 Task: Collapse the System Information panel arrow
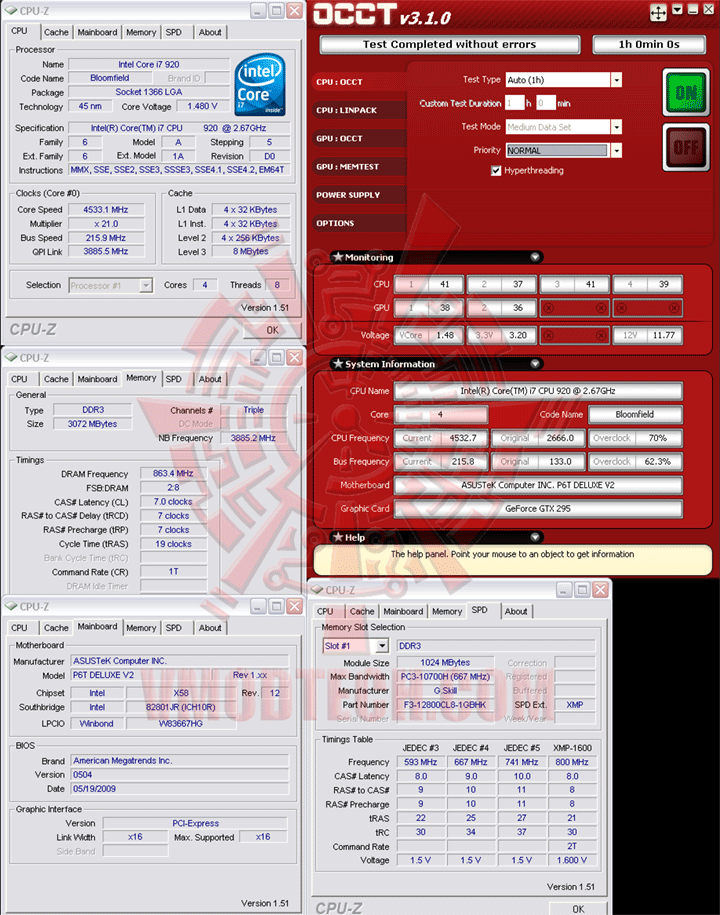535,364
